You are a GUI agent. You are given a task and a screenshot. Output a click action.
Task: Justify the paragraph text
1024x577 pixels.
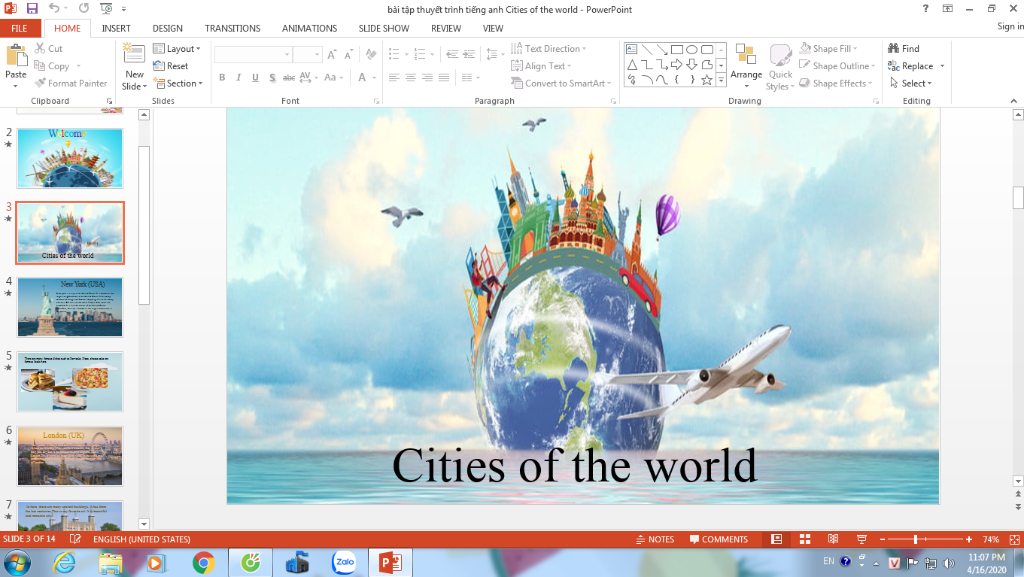(x=444, y=78)
